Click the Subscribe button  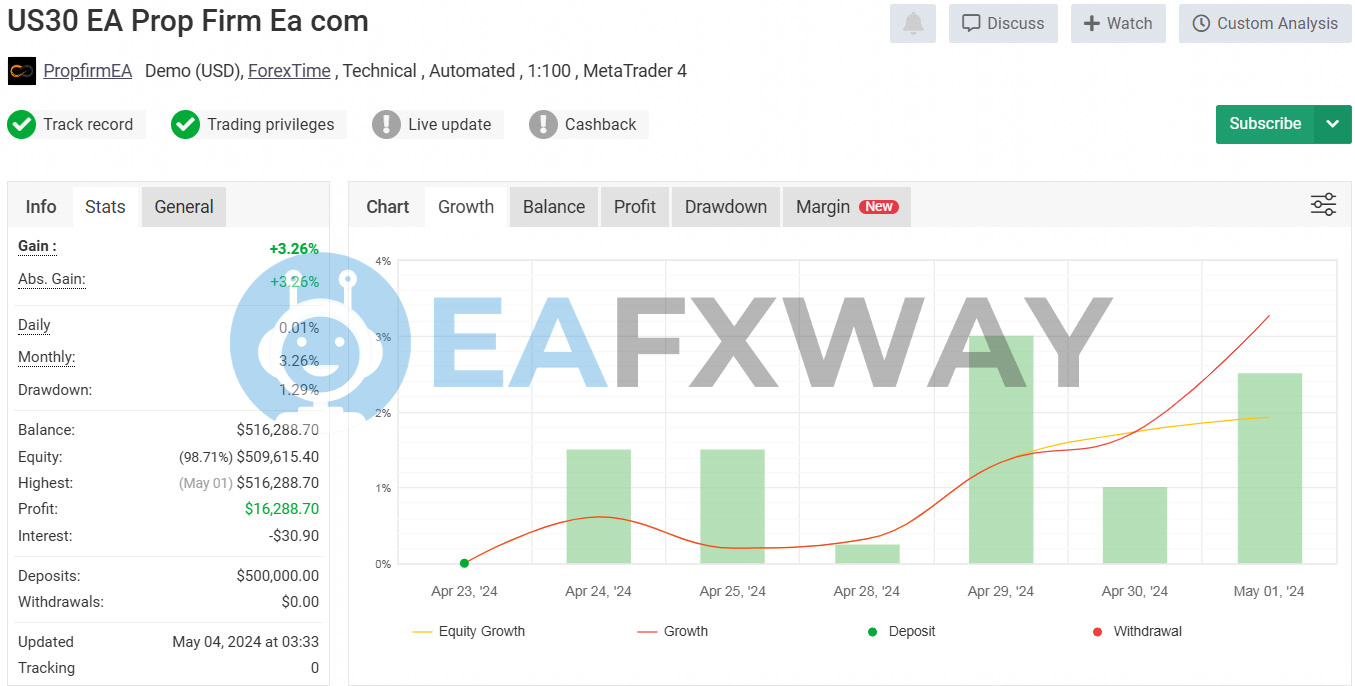click(x=1265, y=124)
